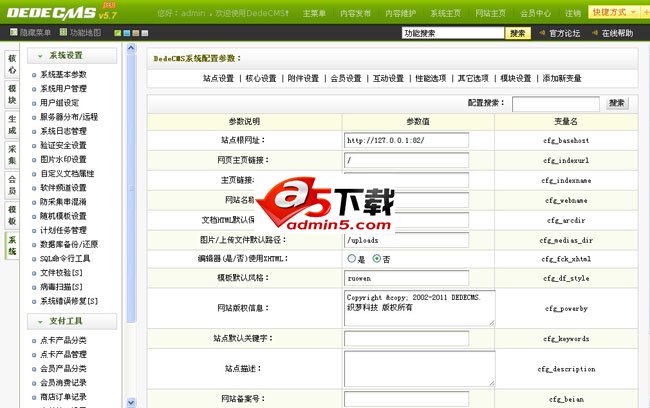Click the 配置搜索 search button

tap(617, 103)
